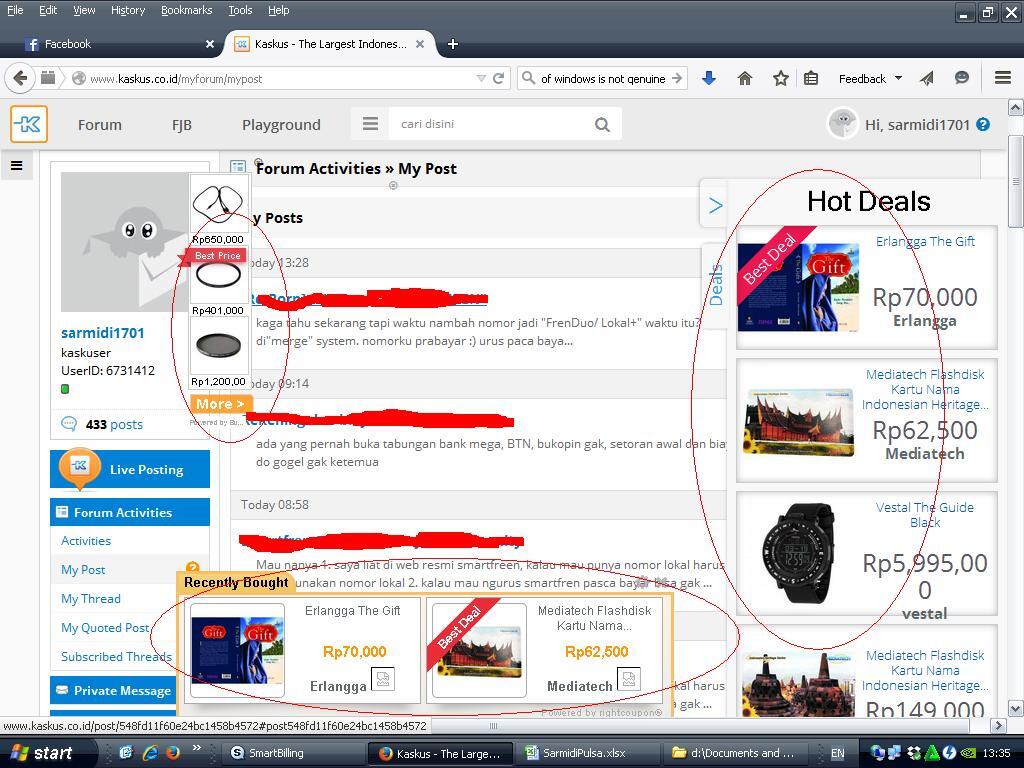Screen dimensions: 1024x768
Task: Go to browser Home icon
Action: [x=744, y=78]
